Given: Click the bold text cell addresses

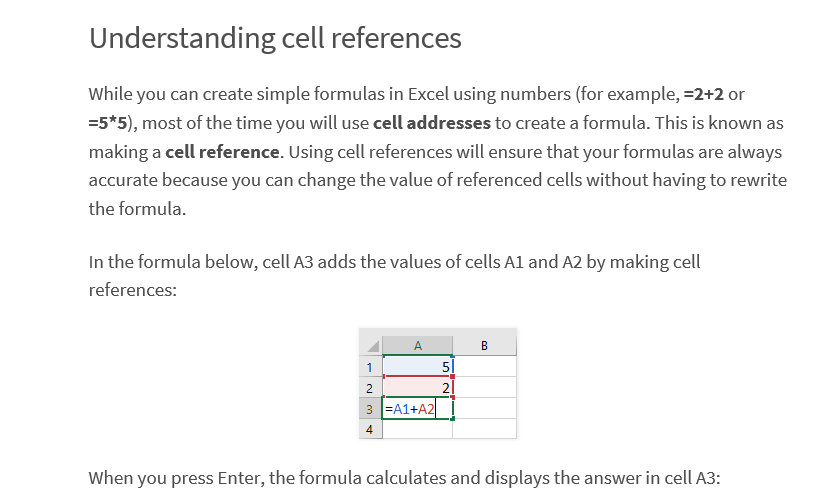Looking at the screenshot, I should [x=432, y=123].
